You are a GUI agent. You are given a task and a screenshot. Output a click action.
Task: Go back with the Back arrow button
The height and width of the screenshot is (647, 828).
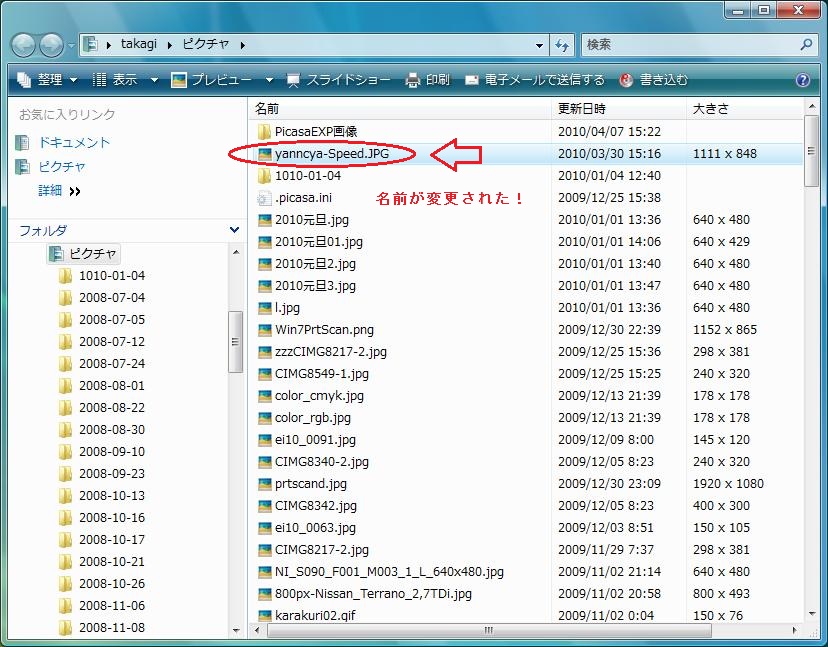(24, 45)
